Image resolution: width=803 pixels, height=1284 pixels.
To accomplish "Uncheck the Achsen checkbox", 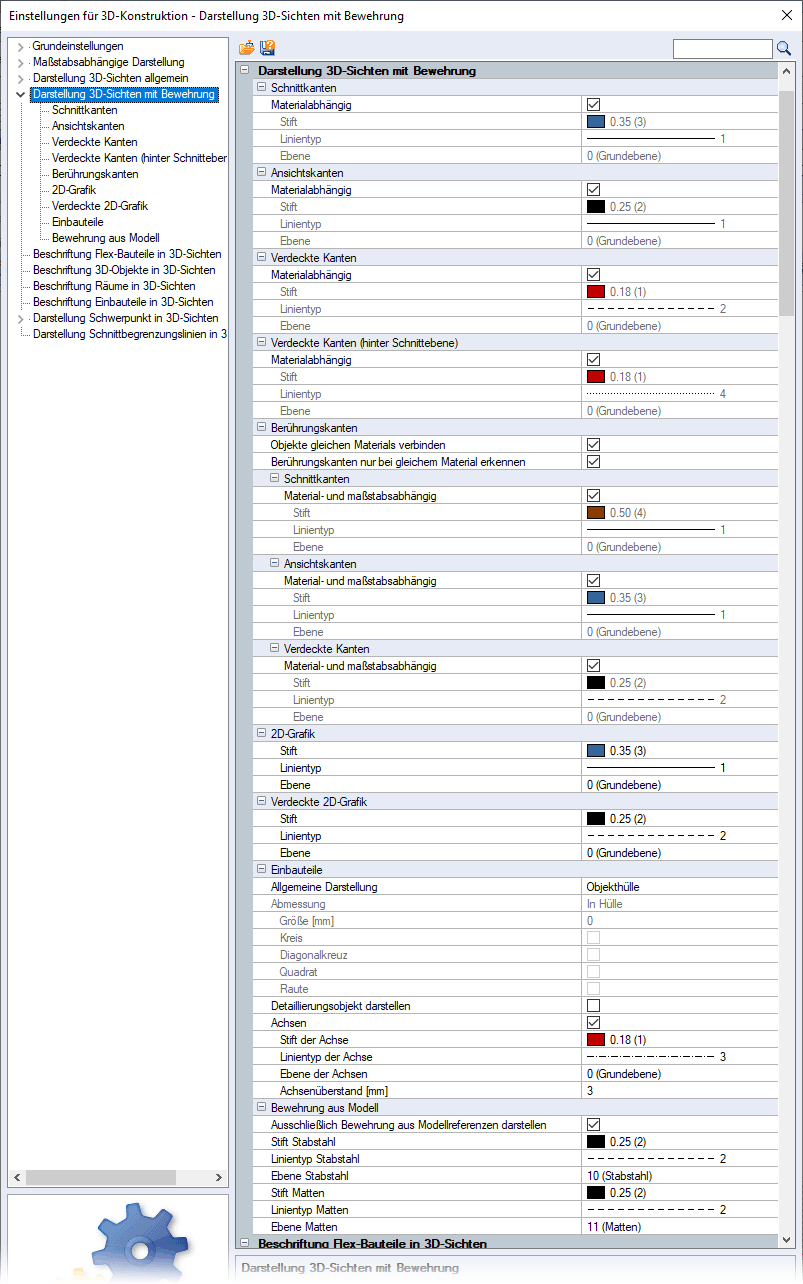I will [593, 1023].
